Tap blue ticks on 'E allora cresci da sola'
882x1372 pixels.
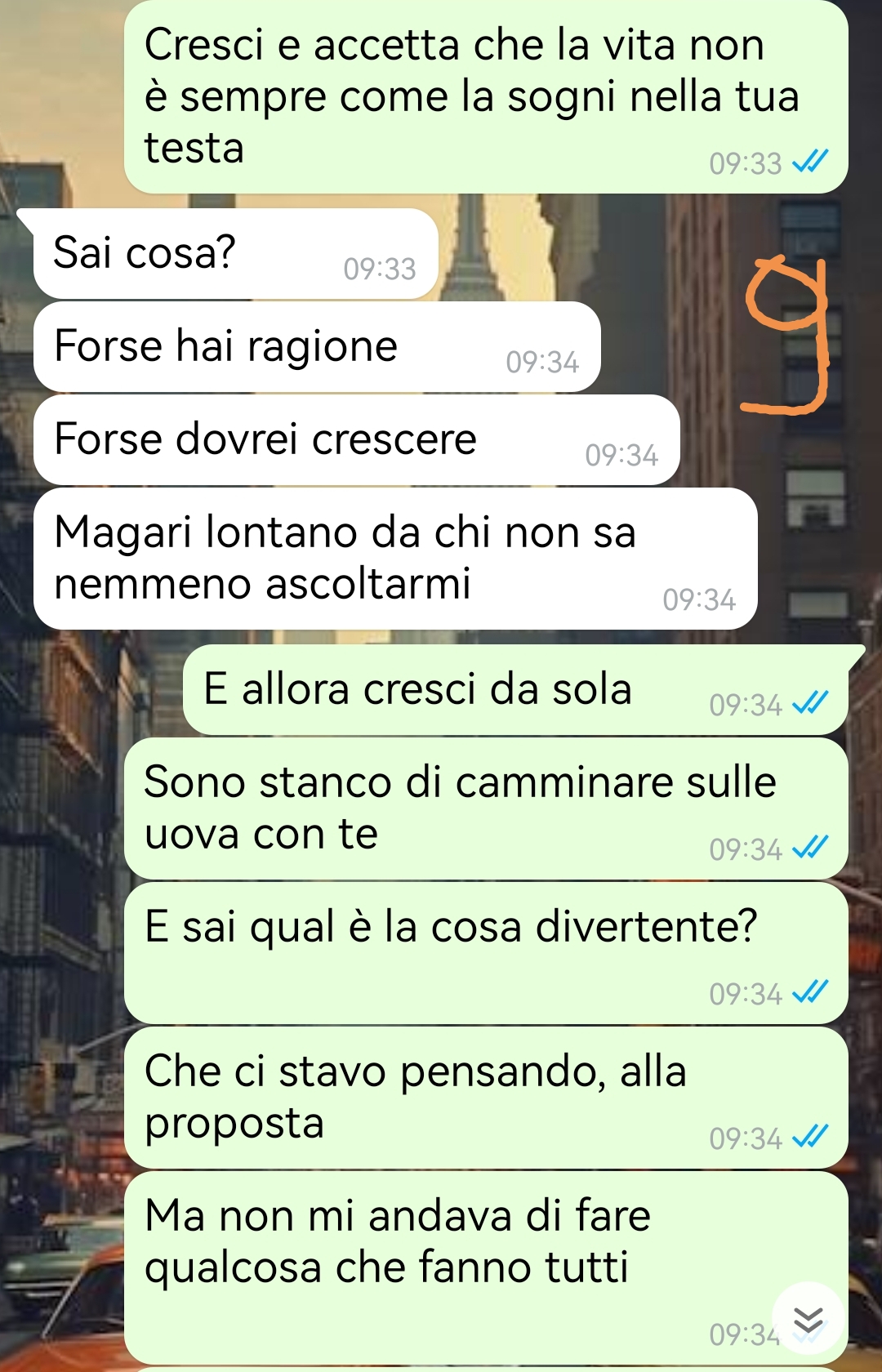[x=810, y=703]
